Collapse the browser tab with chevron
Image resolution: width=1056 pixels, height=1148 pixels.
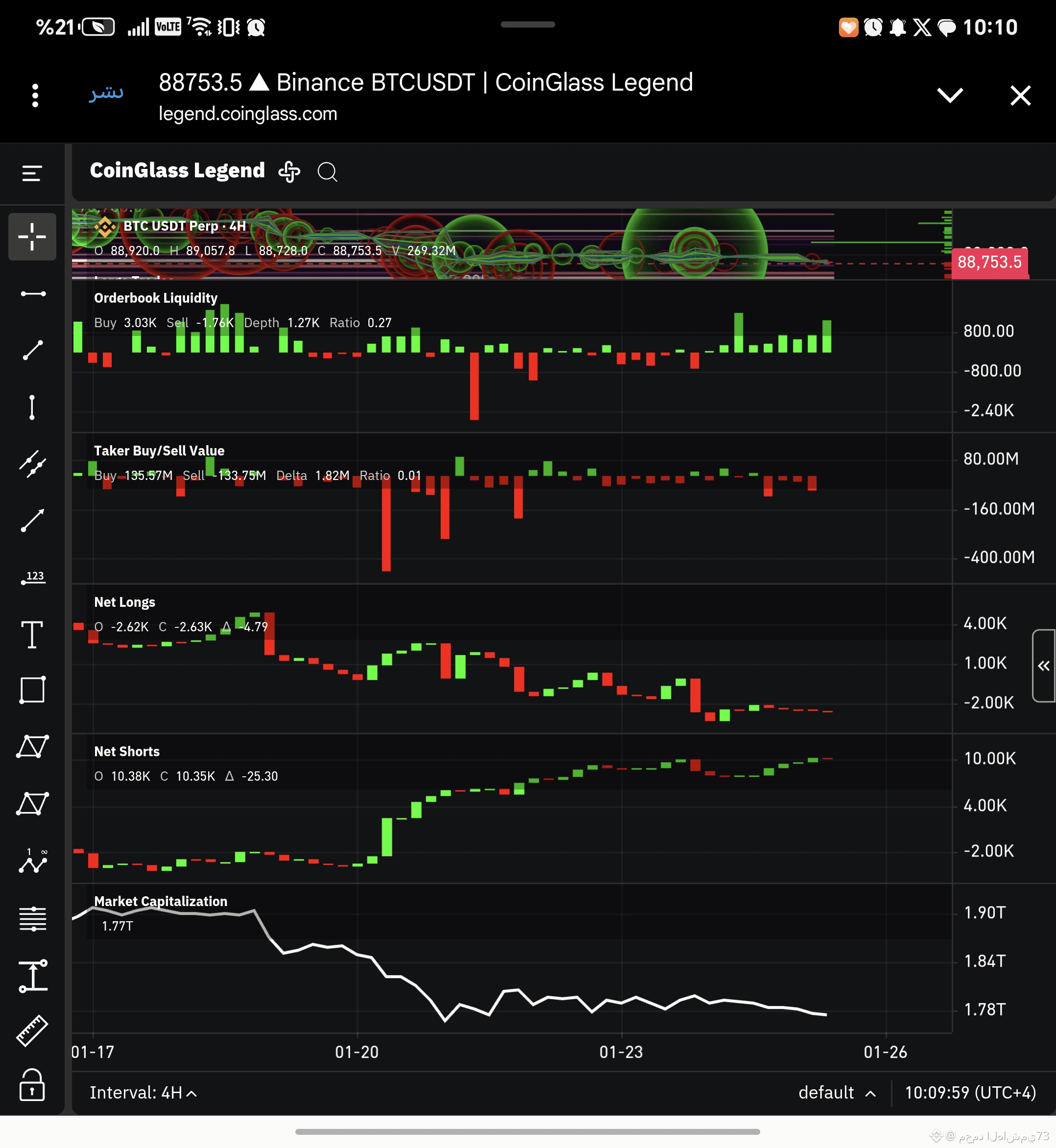(950, 95)
